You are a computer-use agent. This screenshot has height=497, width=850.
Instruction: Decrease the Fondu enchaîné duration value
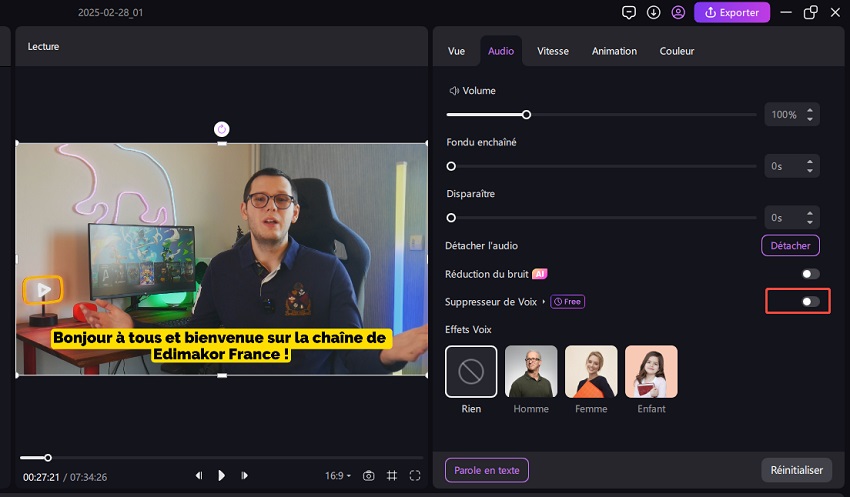click(809, 171)
